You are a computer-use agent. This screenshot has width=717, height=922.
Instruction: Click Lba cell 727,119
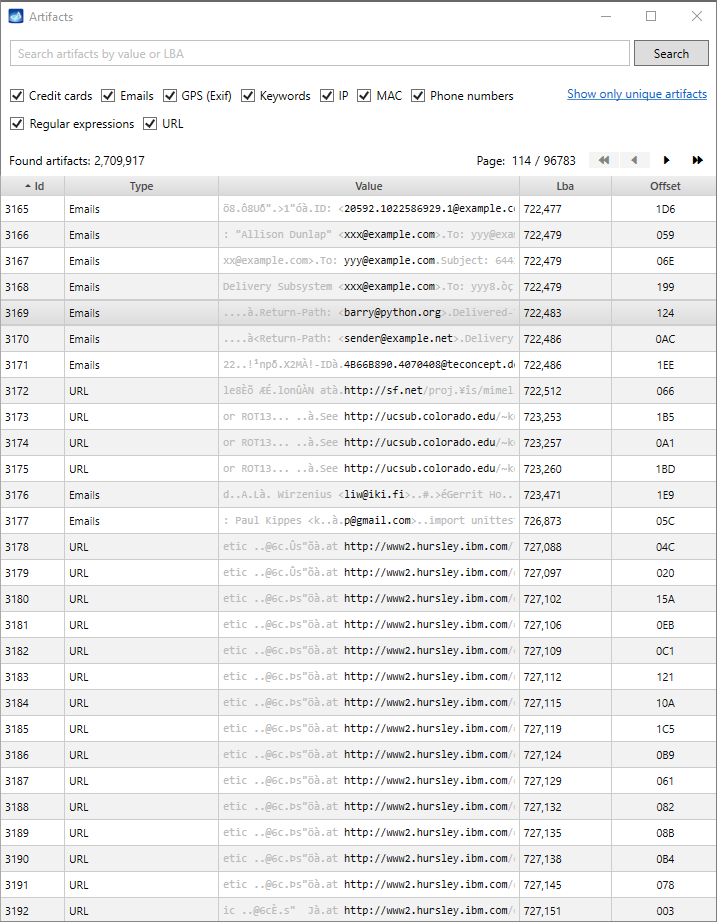pos(565,729)
